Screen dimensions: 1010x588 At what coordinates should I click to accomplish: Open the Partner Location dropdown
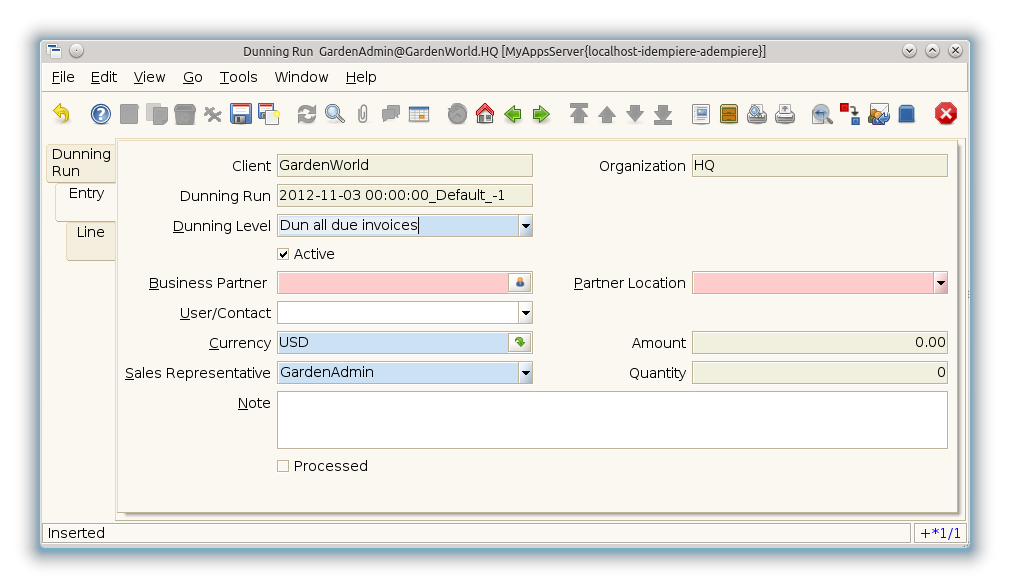[940, 284]
